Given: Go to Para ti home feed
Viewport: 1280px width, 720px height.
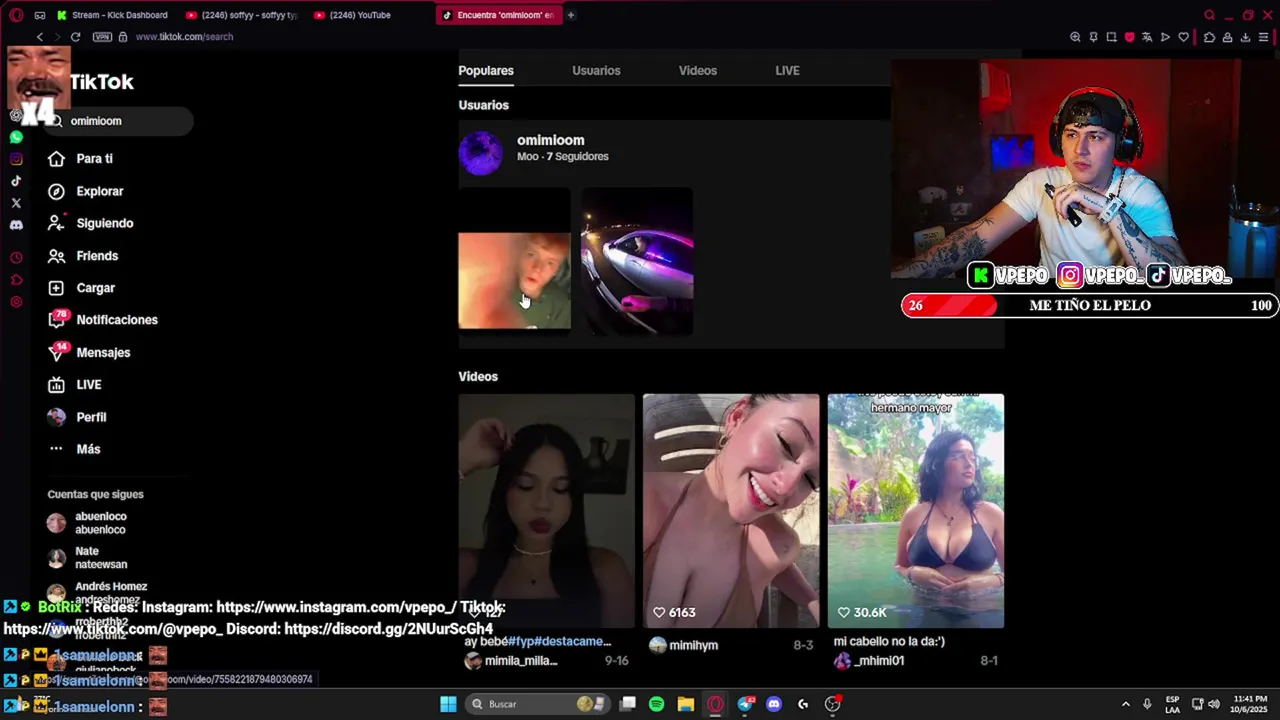Looking at the screenshot, I should tap(95, 159).
